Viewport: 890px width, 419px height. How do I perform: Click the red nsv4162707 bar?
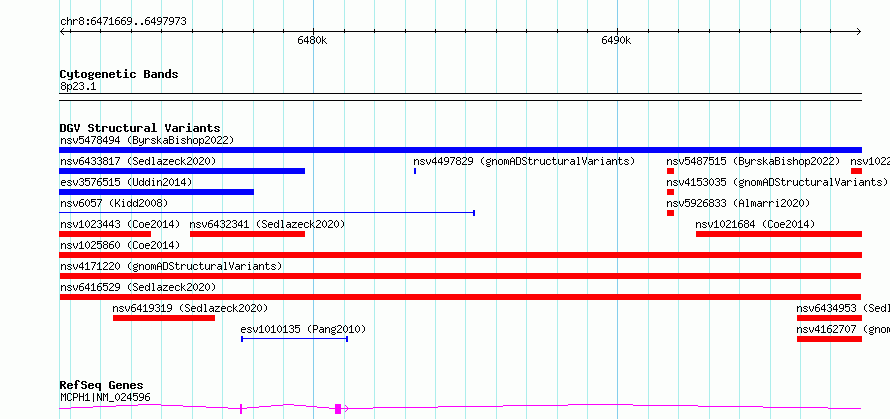(829, 339)
